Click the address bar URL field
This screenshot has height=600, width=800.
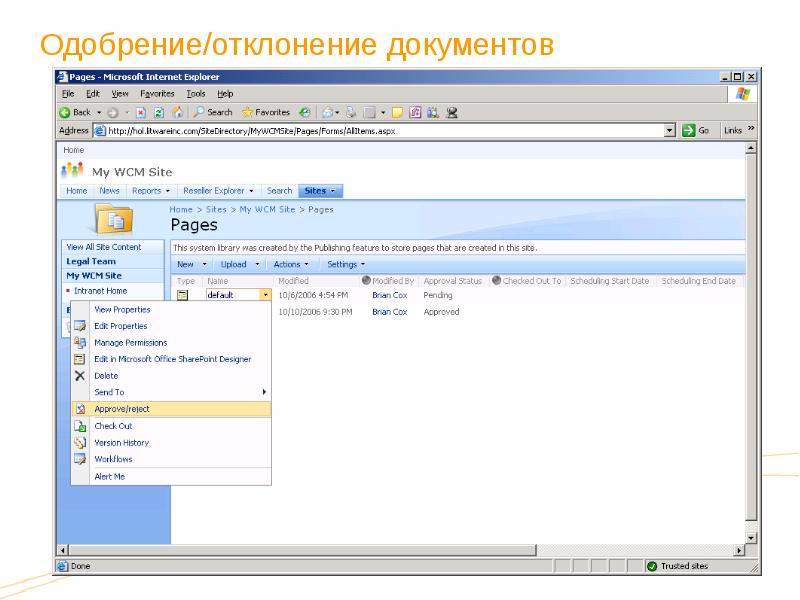coord(380,130)
